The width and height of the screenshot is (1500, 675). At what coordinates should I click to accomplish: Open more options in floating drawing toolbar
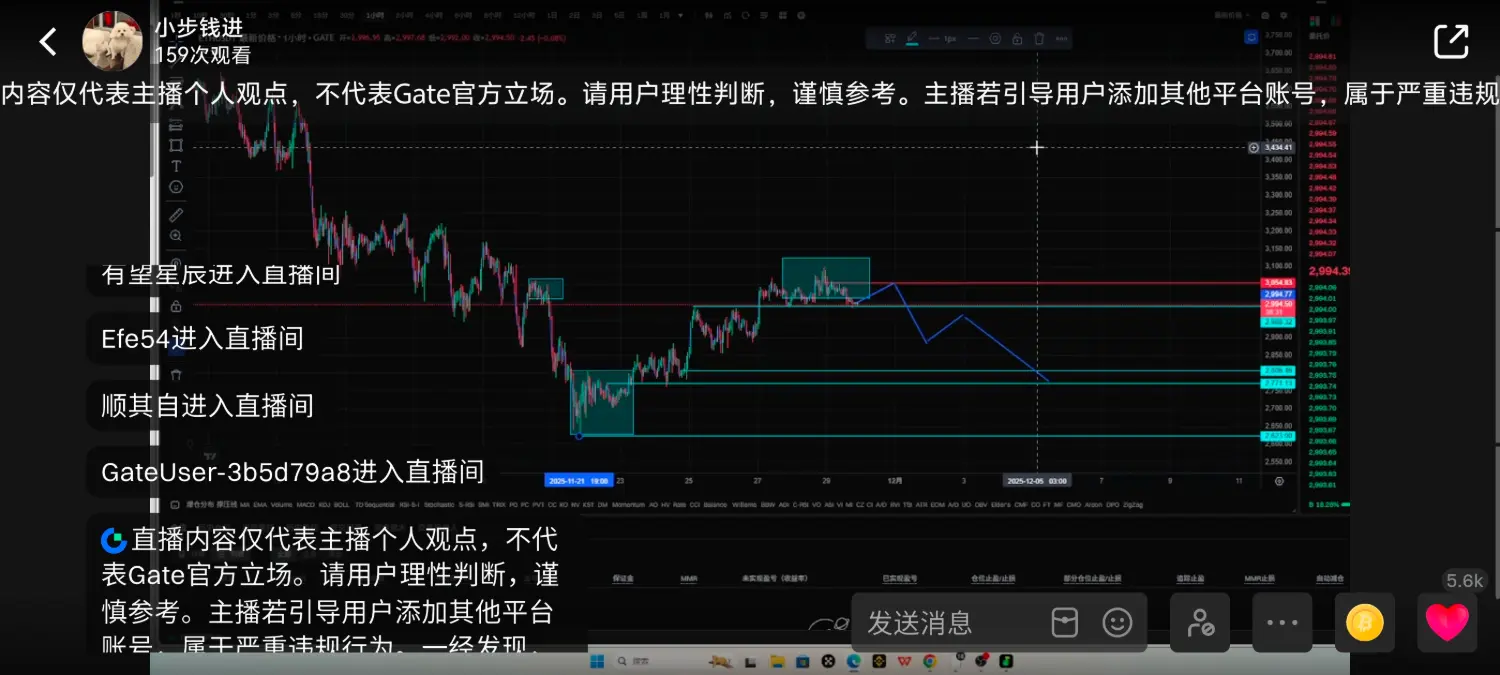click(1061, 39)
